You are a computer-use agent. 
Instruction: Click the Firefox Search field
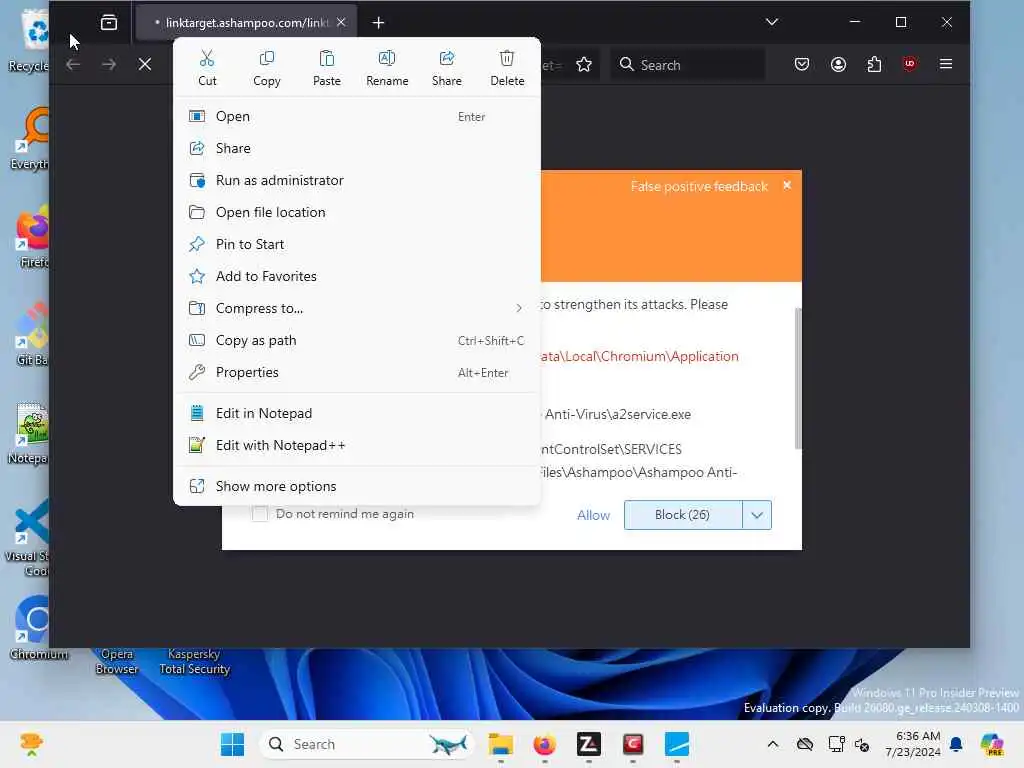point(688,65)
